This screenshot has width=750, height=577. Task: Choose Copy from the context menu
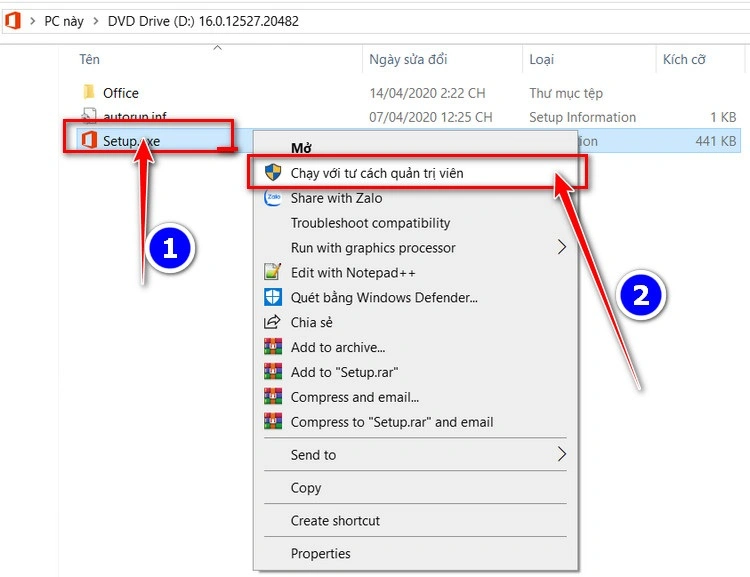pyautogui.click(x=306, y=488)
